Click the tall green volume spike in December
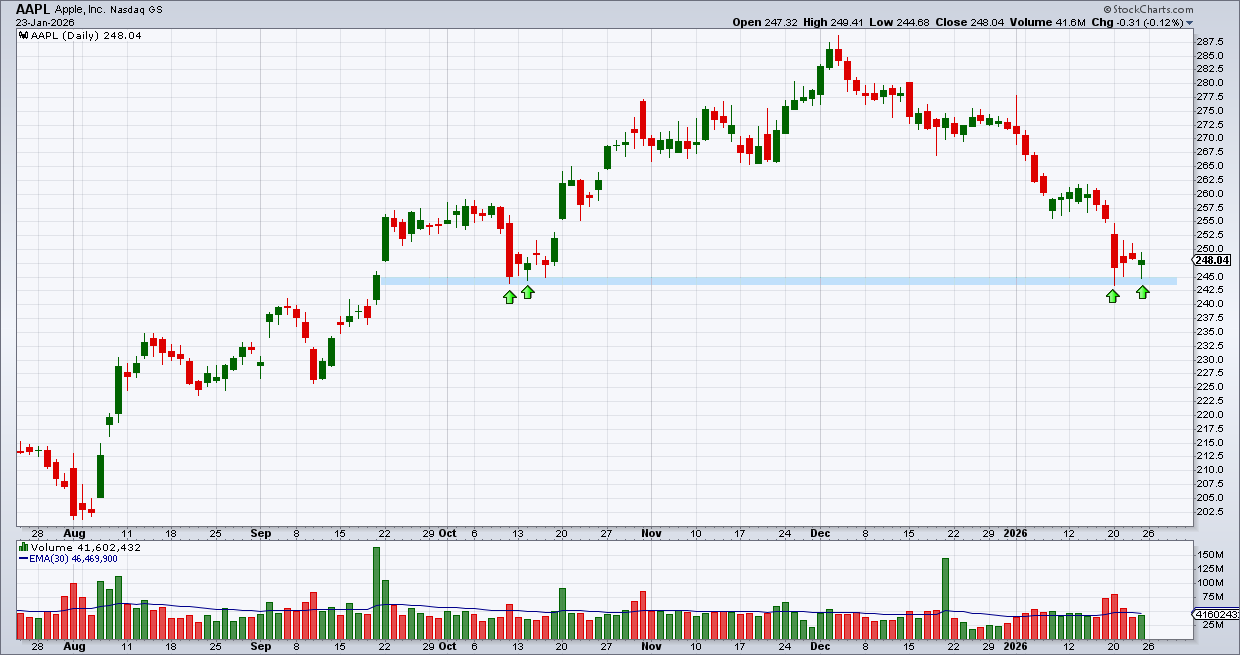Image resolution: width=1240 pixels, height=655 pixels. point(944,599)
